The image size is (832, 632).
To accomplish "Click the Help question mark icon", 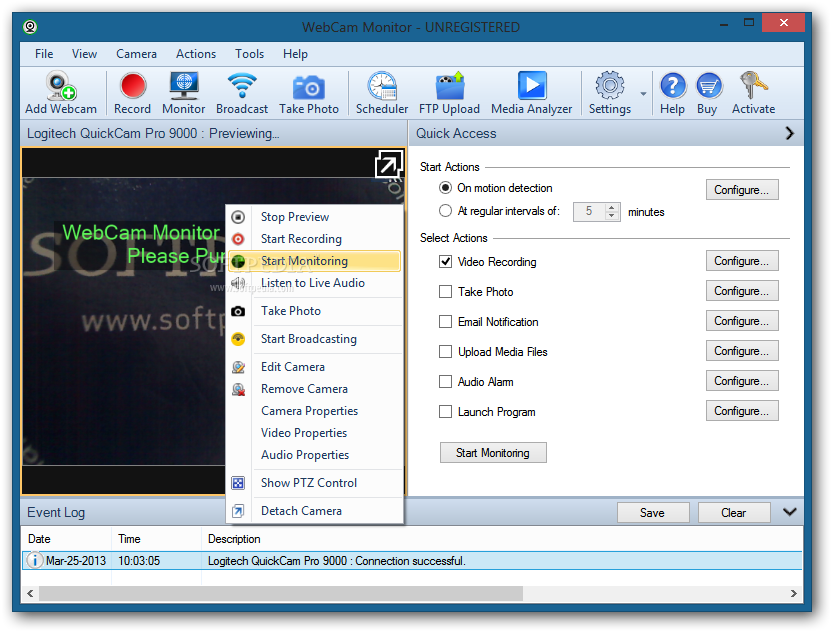I will point(672,86).
